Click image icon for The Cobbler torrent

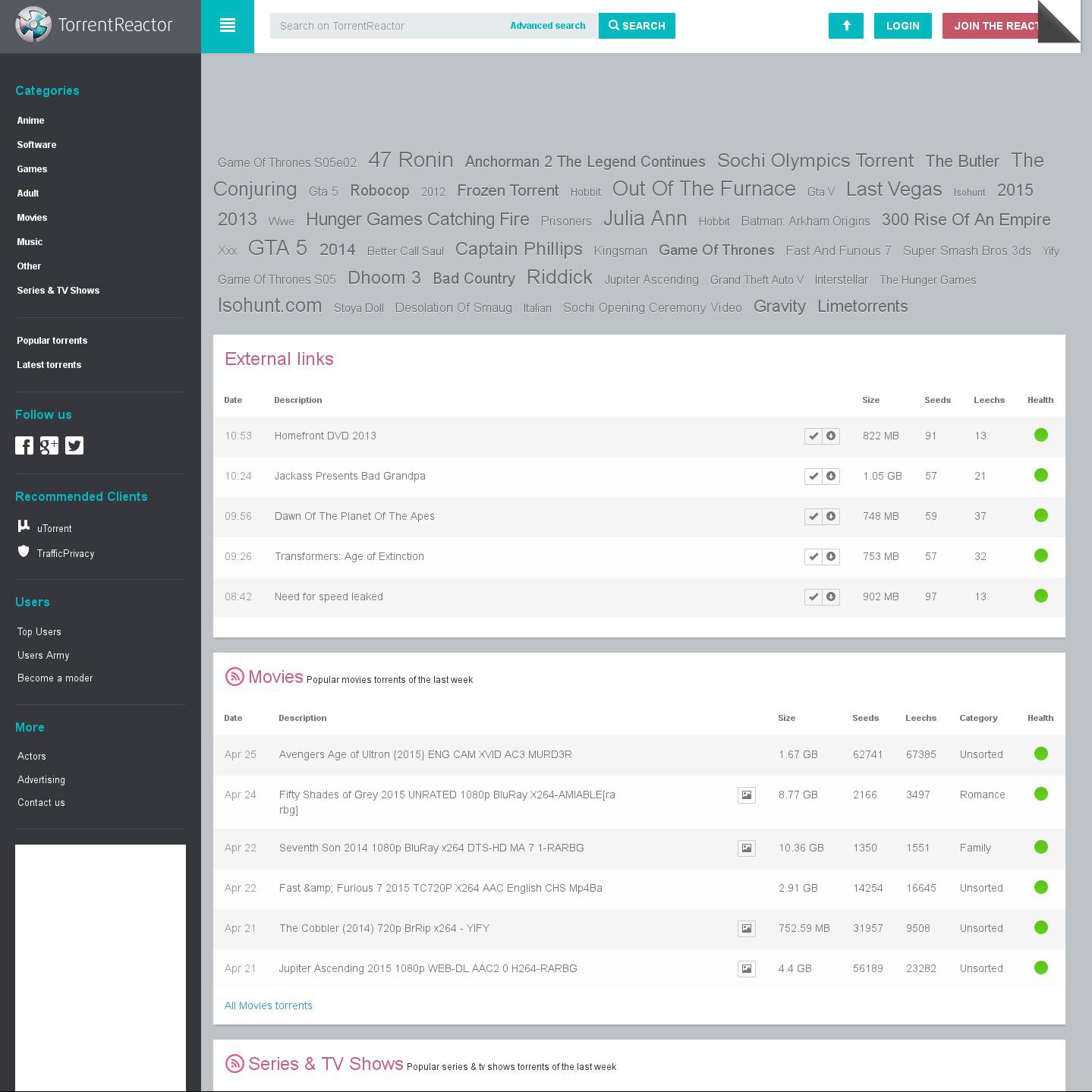[747, 928]
